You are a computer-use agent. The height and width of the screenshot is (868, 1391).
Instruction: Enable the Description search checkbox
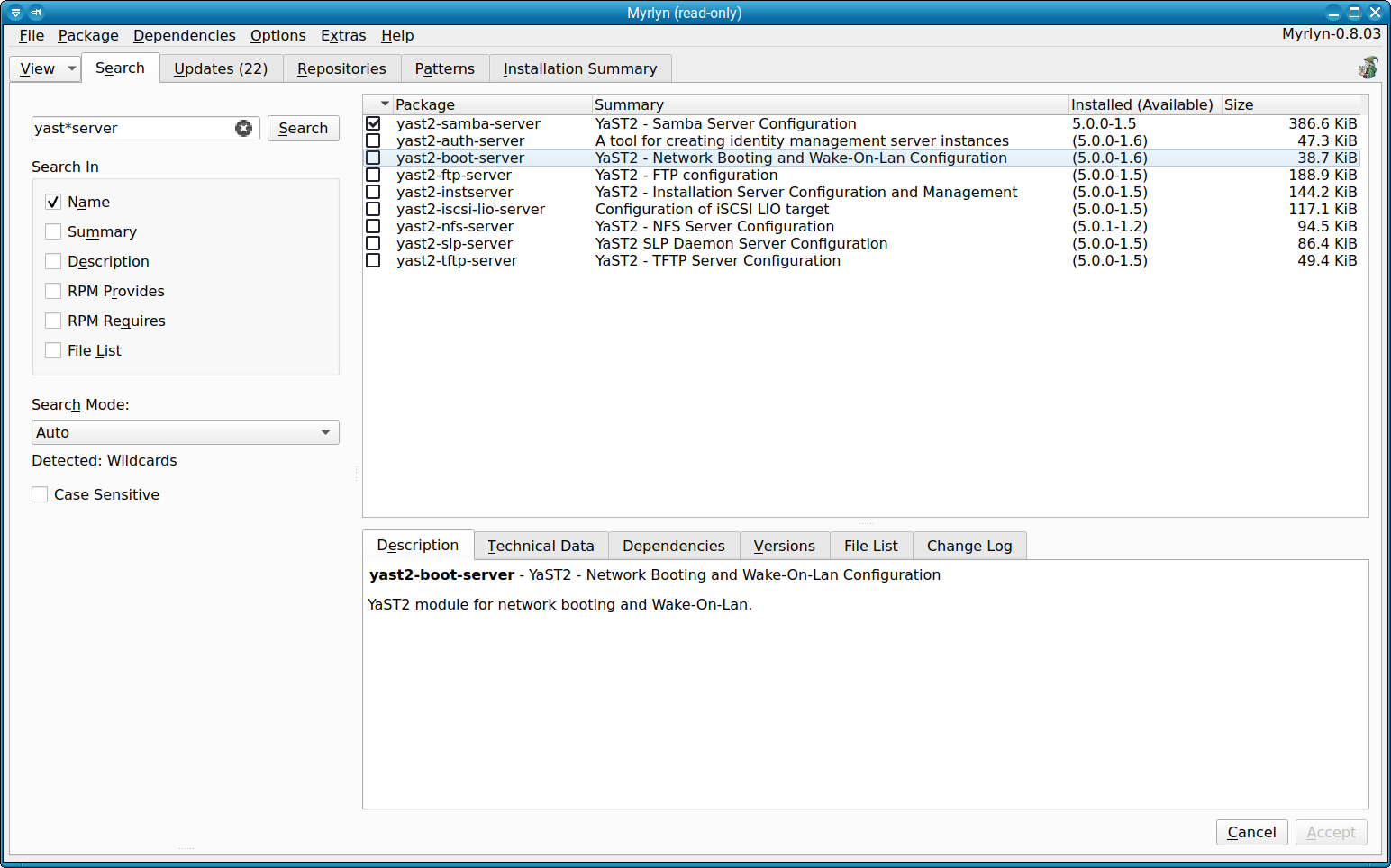[53, 261]
